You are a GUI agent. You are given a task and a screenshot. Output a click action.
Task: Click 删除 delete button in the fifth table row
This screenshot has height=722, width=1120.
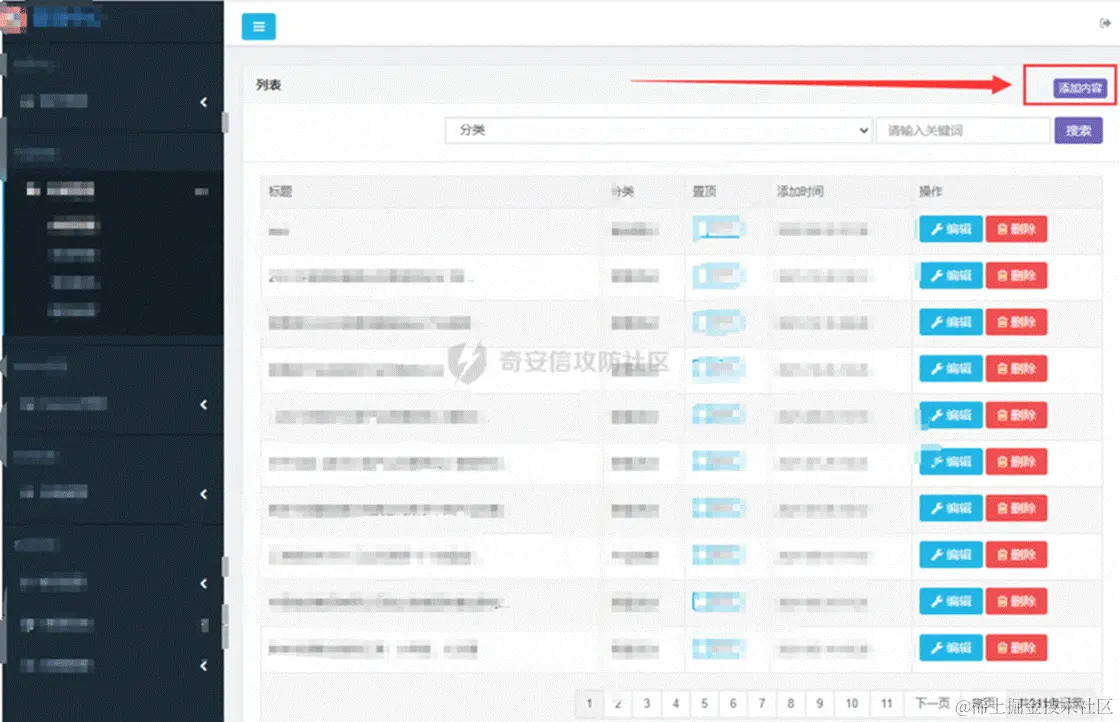(1016, 415)
